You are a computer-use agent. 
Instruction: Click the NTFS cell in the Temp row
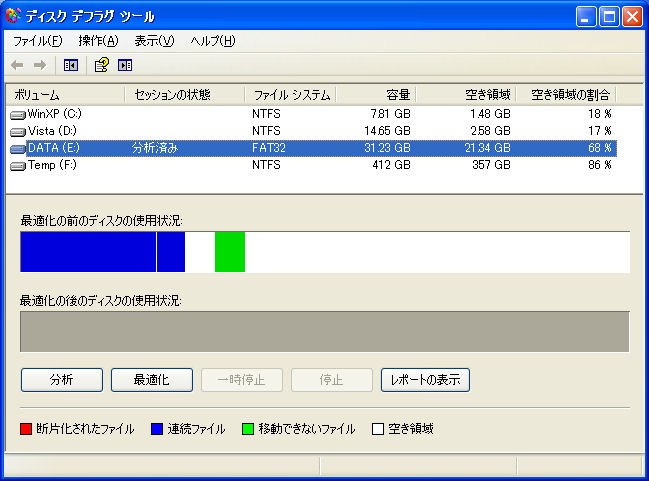(x=266, y=165)
